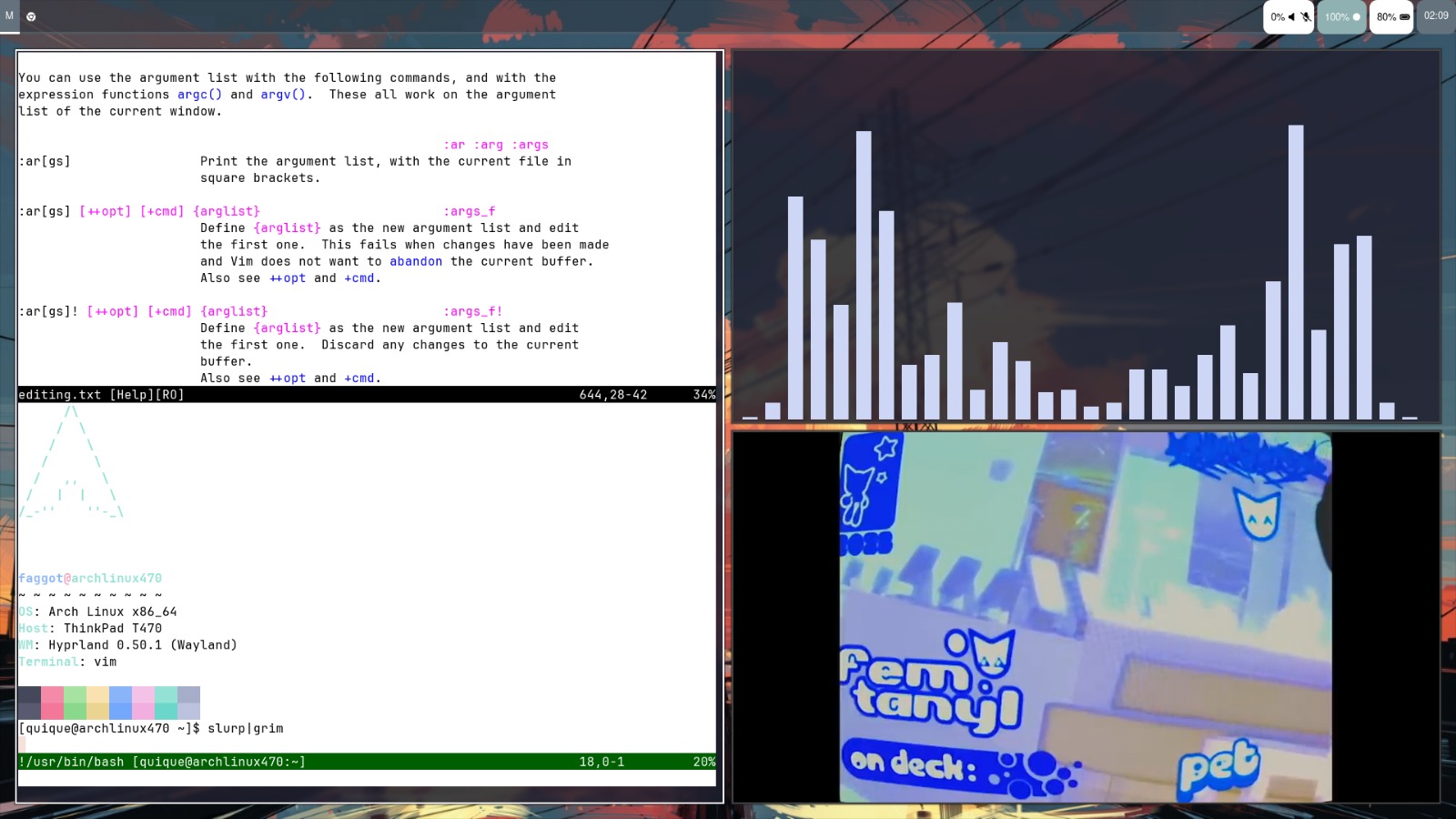Click the yellow color block in the palette
The height and width of the screenshot is (819, 1456).
coord(97,703)
